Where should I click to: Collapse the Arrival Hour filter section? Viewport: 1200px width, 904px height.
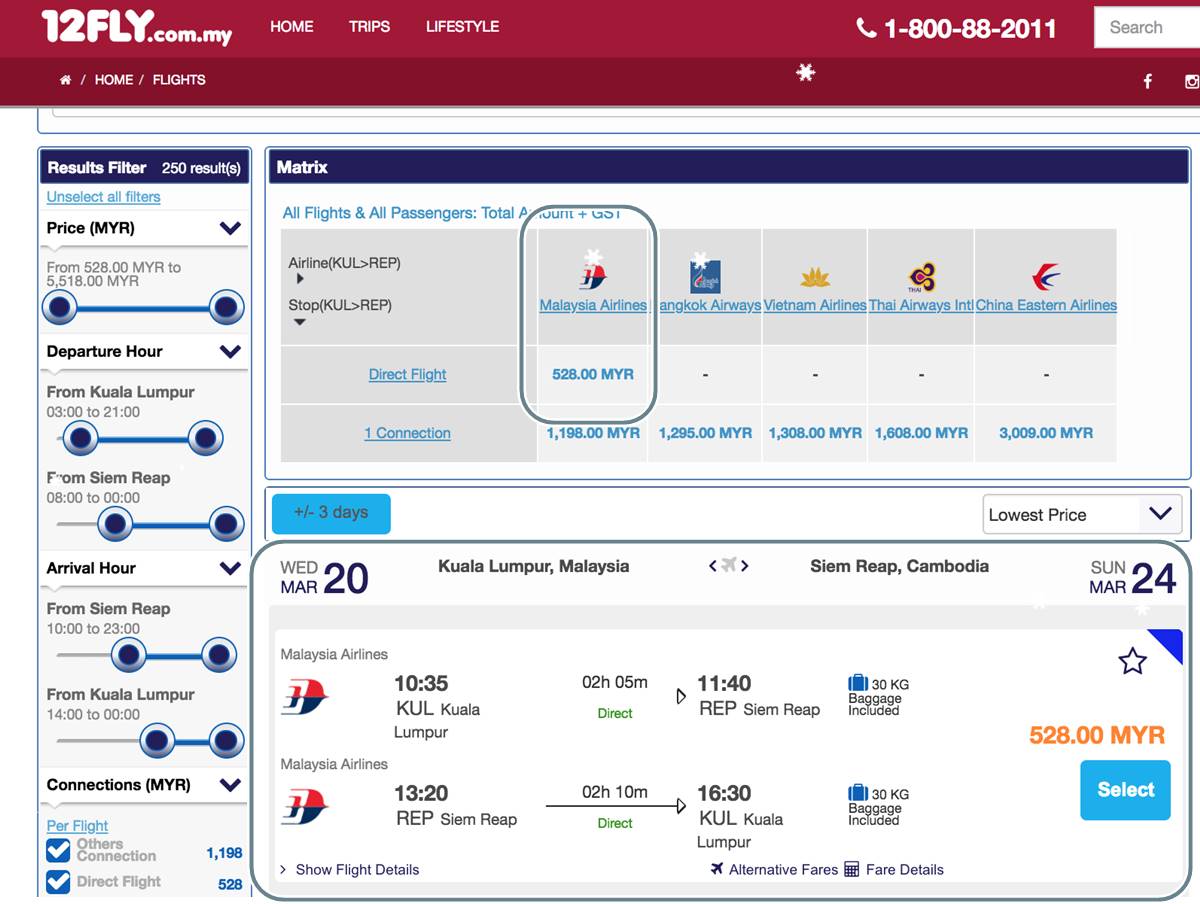(231, 568)
